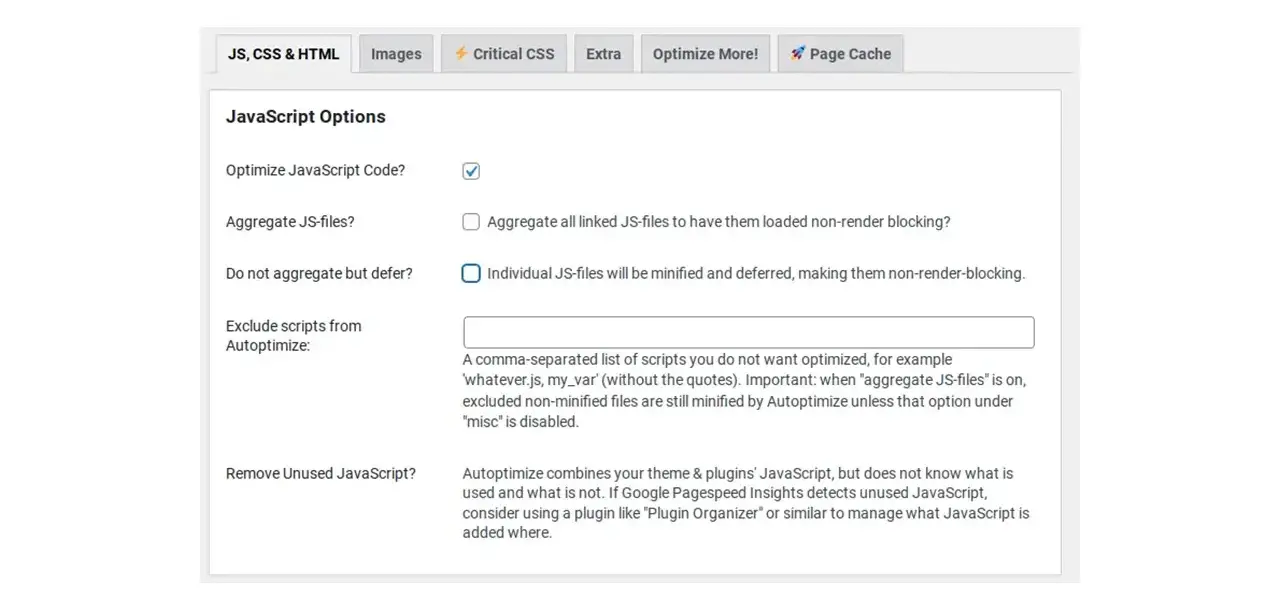Click the Do not aggregate but defer? label
Screen dimensions: 1279x609
click(x=319, y=273)
